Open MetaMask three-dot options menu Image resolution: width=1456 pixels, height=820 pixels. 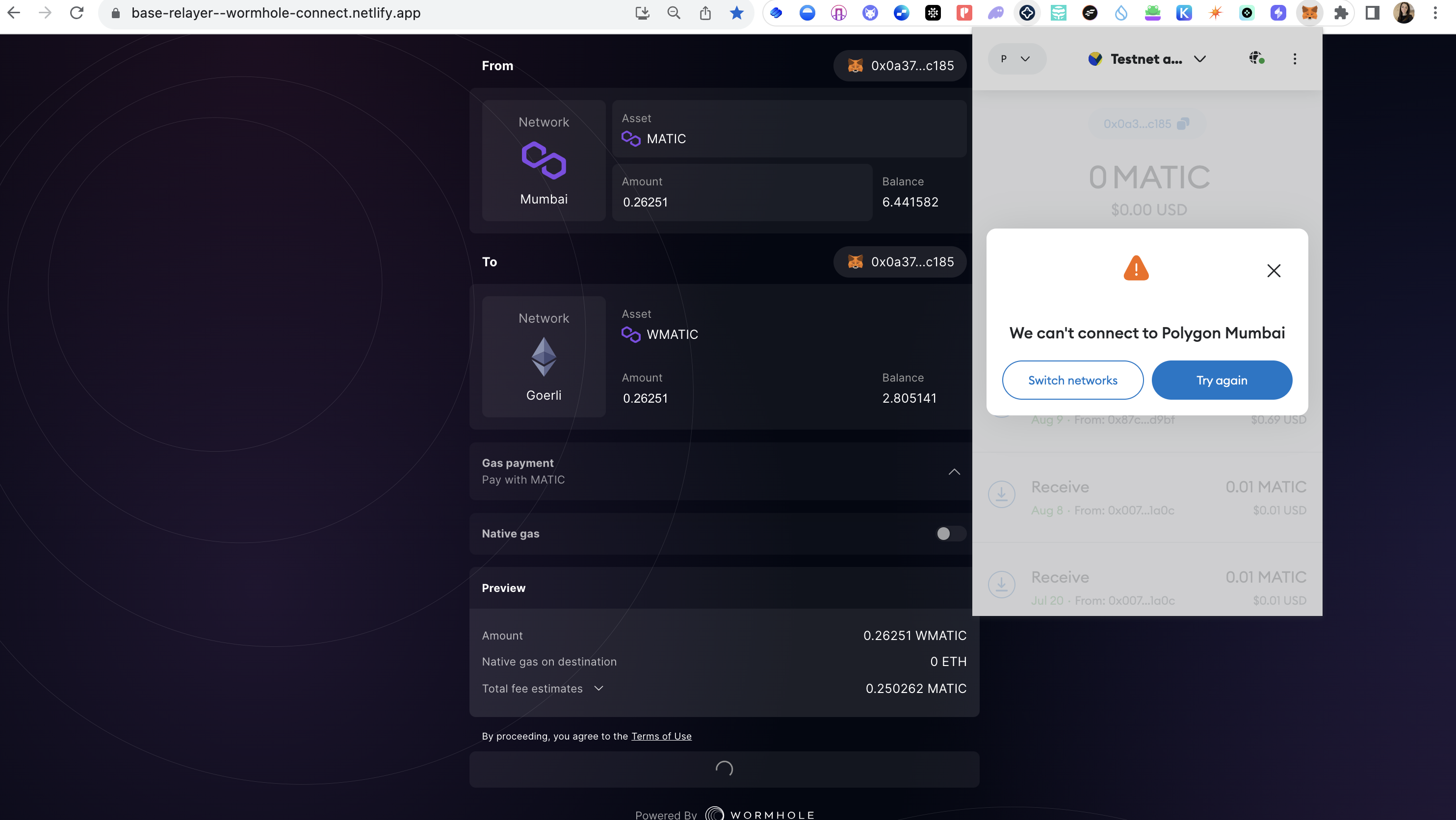click(x=1294, y=58)
